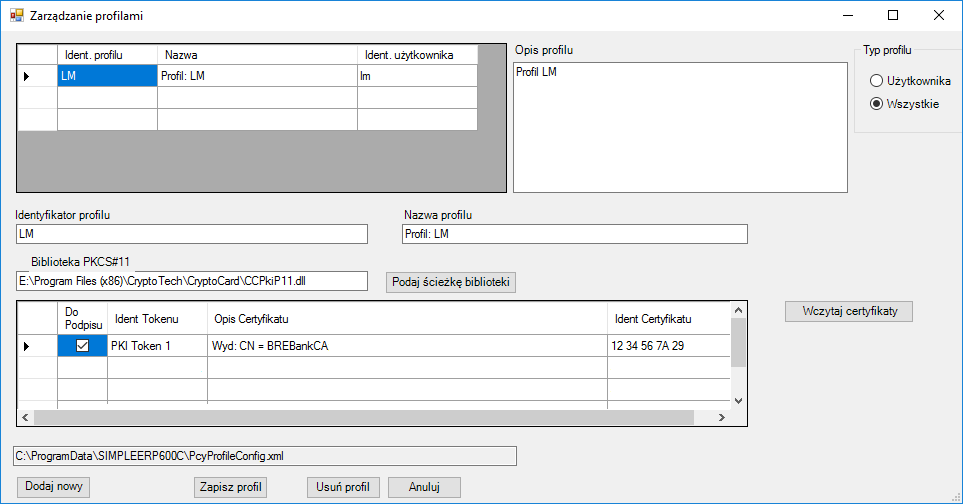The width and height of the screenshot is (964, 504).
Task: Select row header arrow of PKI Token 1 row
Action: click(x=38, y=346)
